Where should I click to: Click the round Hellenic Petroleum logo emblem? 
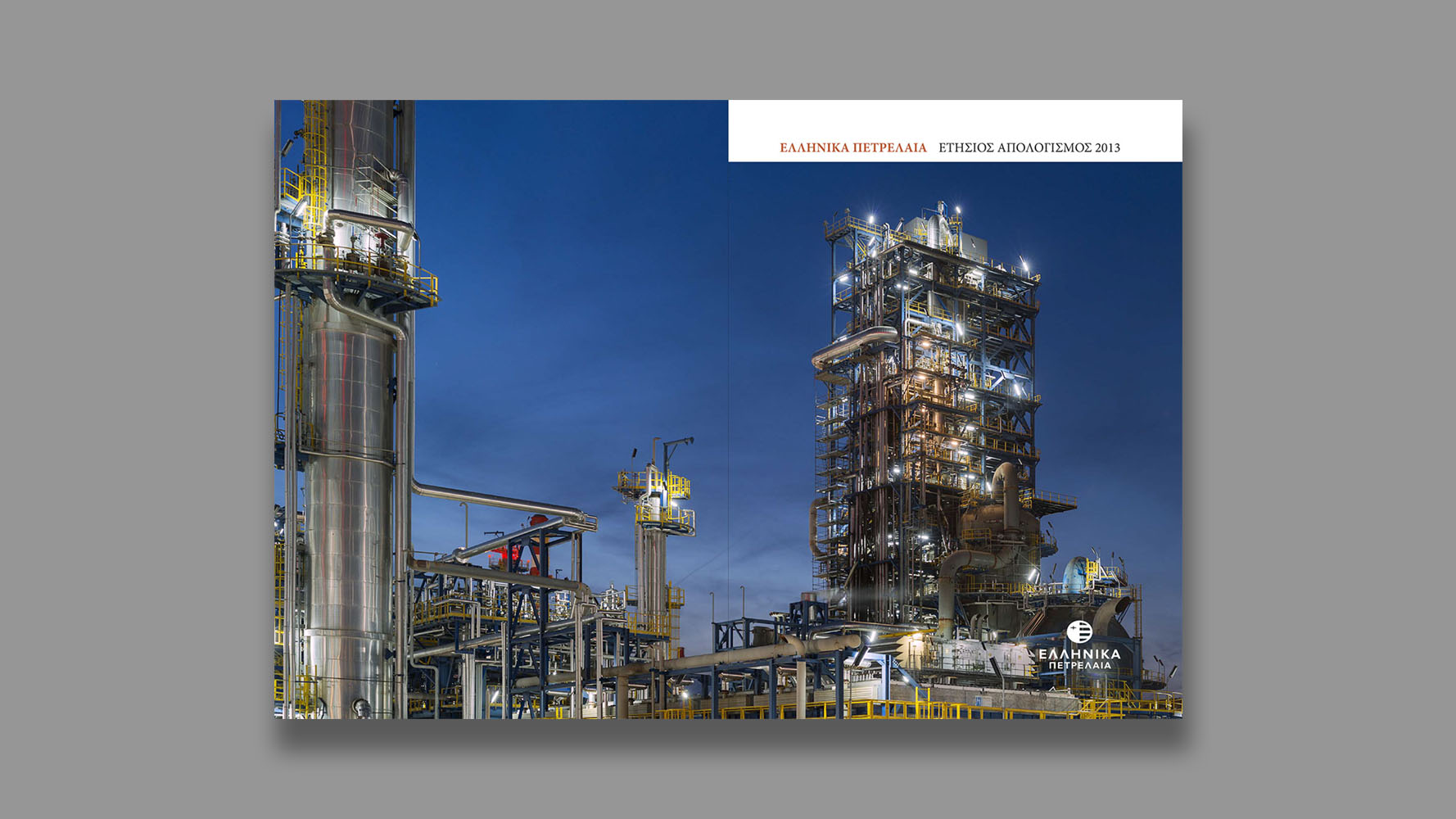pos(1079,632)
